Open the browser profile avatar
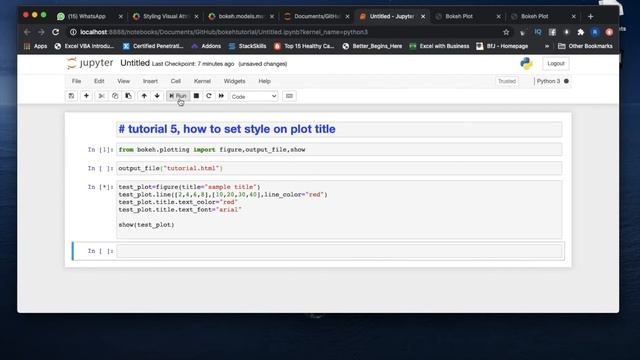The width and height of the screenshot is (640, 360). (595, 32)
